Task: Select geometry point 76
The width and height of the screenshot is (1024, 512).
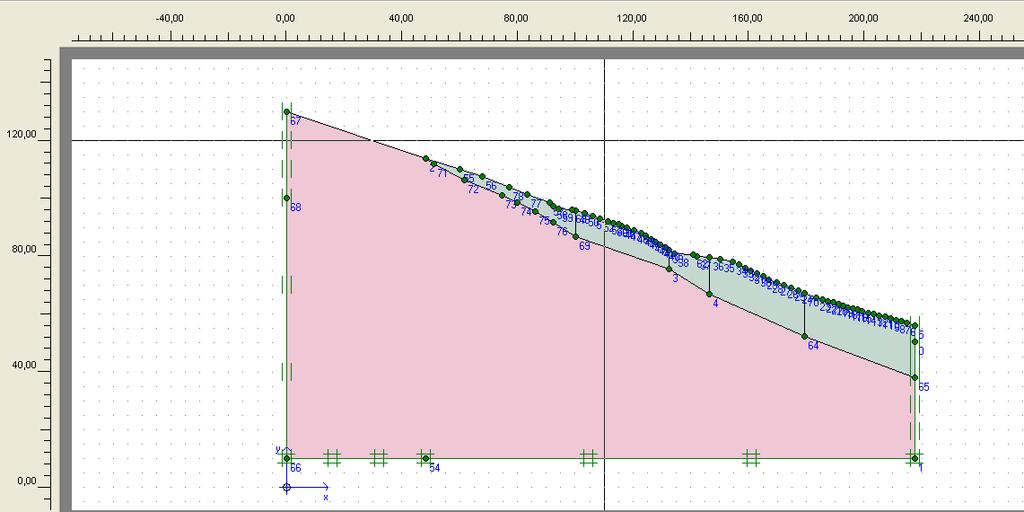Action: pyautogui.click(x=553, y=222)
